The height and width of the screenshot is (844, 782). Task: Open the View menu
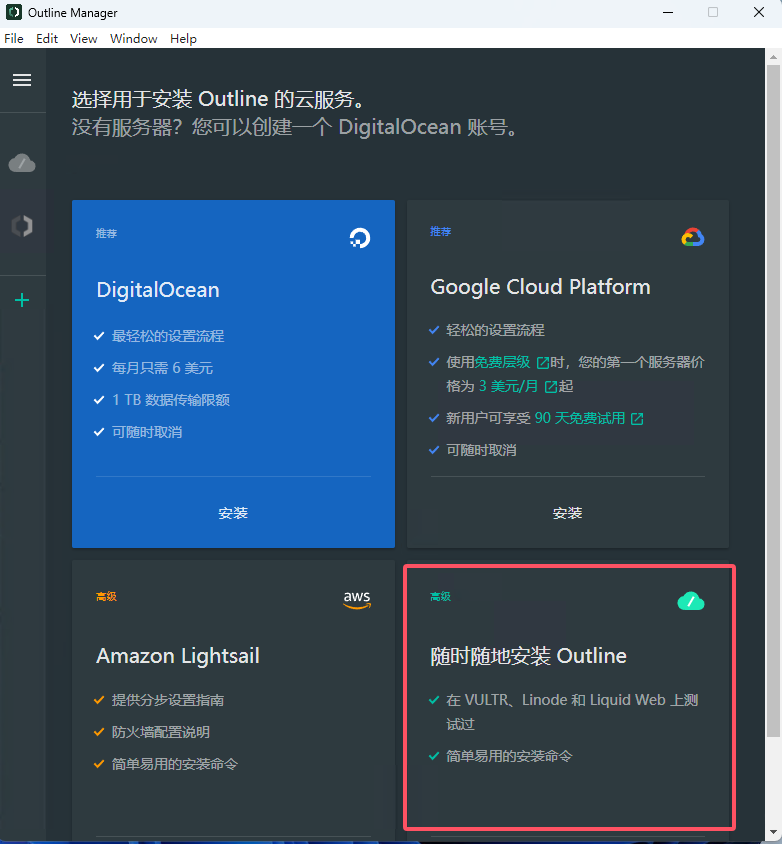[x=83, y=39]
